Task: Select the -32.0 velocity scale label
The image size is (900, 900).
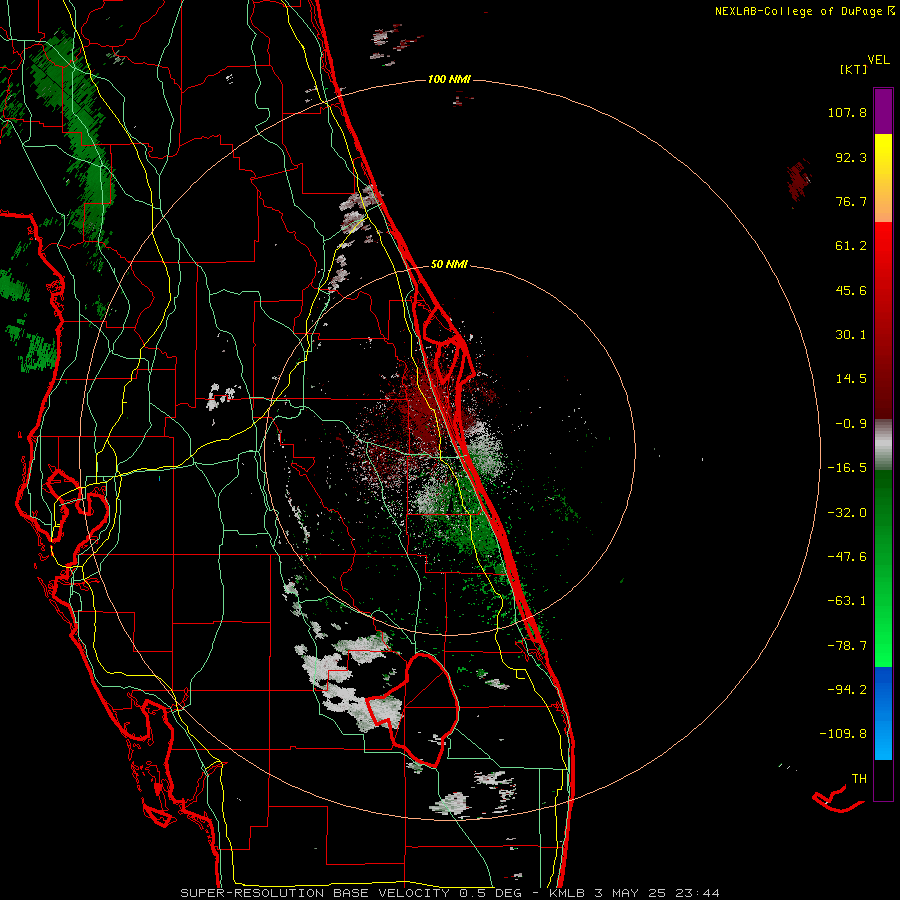Action: pos(847,513)
